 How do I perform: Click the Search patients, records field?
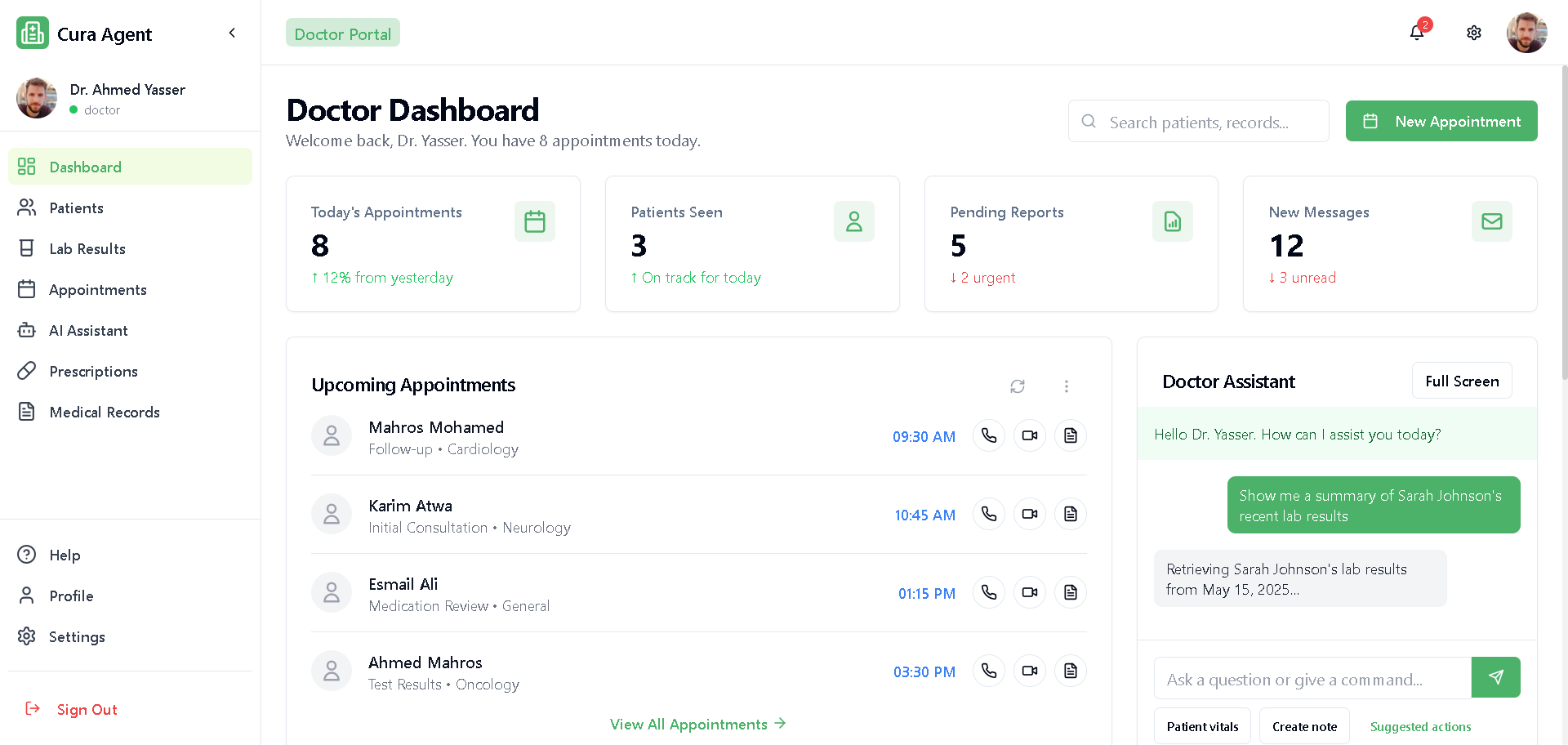(x=1198, y=122)
